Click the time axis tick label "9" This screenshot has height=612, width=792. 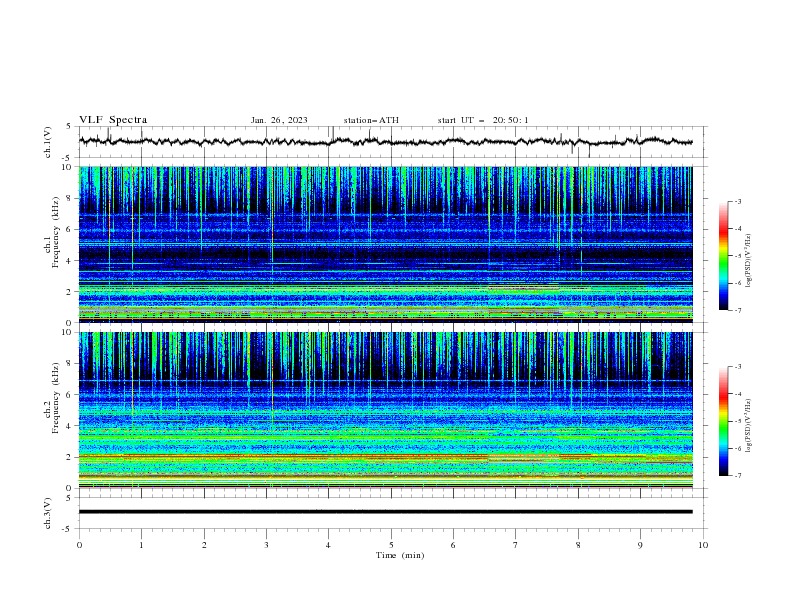[640, 545]
